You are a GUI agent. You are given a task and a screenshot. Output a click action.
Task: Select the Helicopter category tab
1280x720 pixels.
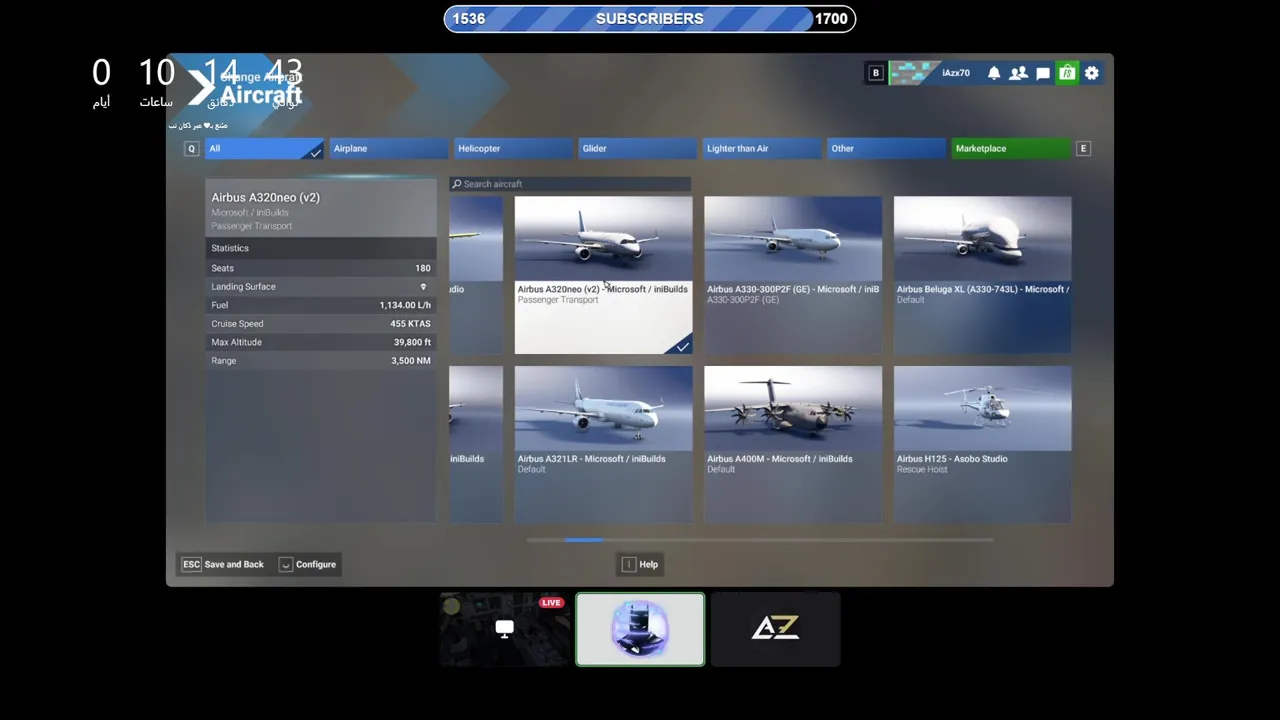coord(513,148)
